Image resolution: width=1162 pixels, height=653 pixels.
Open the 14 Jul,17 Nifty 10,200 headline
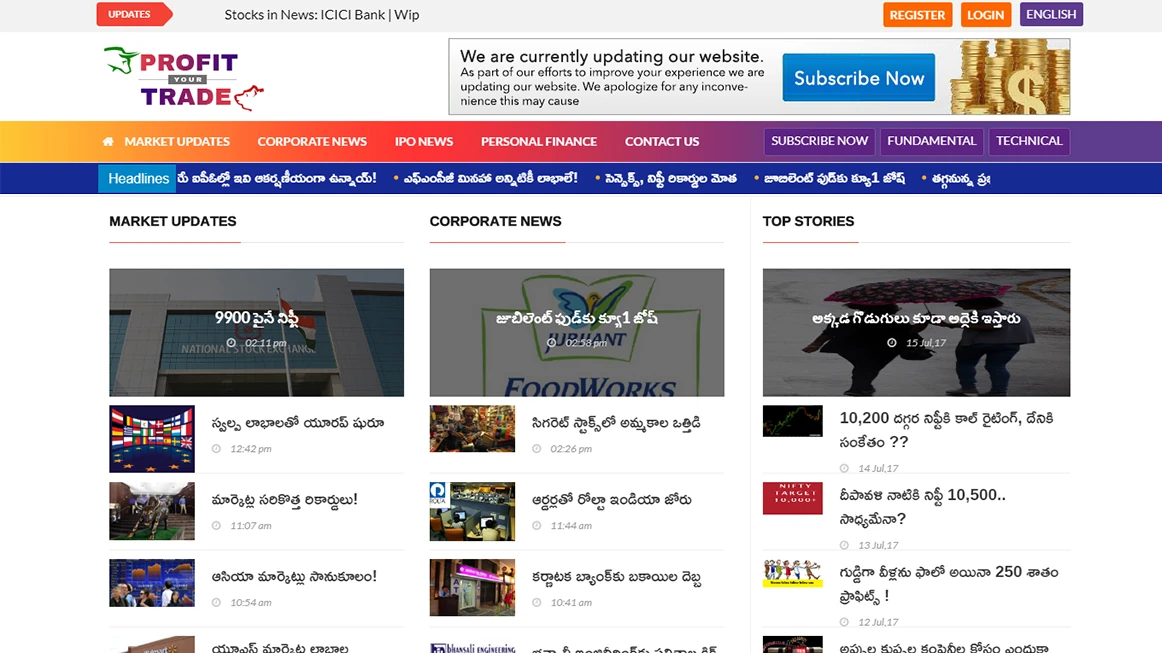pyautogui.click(x=946, y=430)
